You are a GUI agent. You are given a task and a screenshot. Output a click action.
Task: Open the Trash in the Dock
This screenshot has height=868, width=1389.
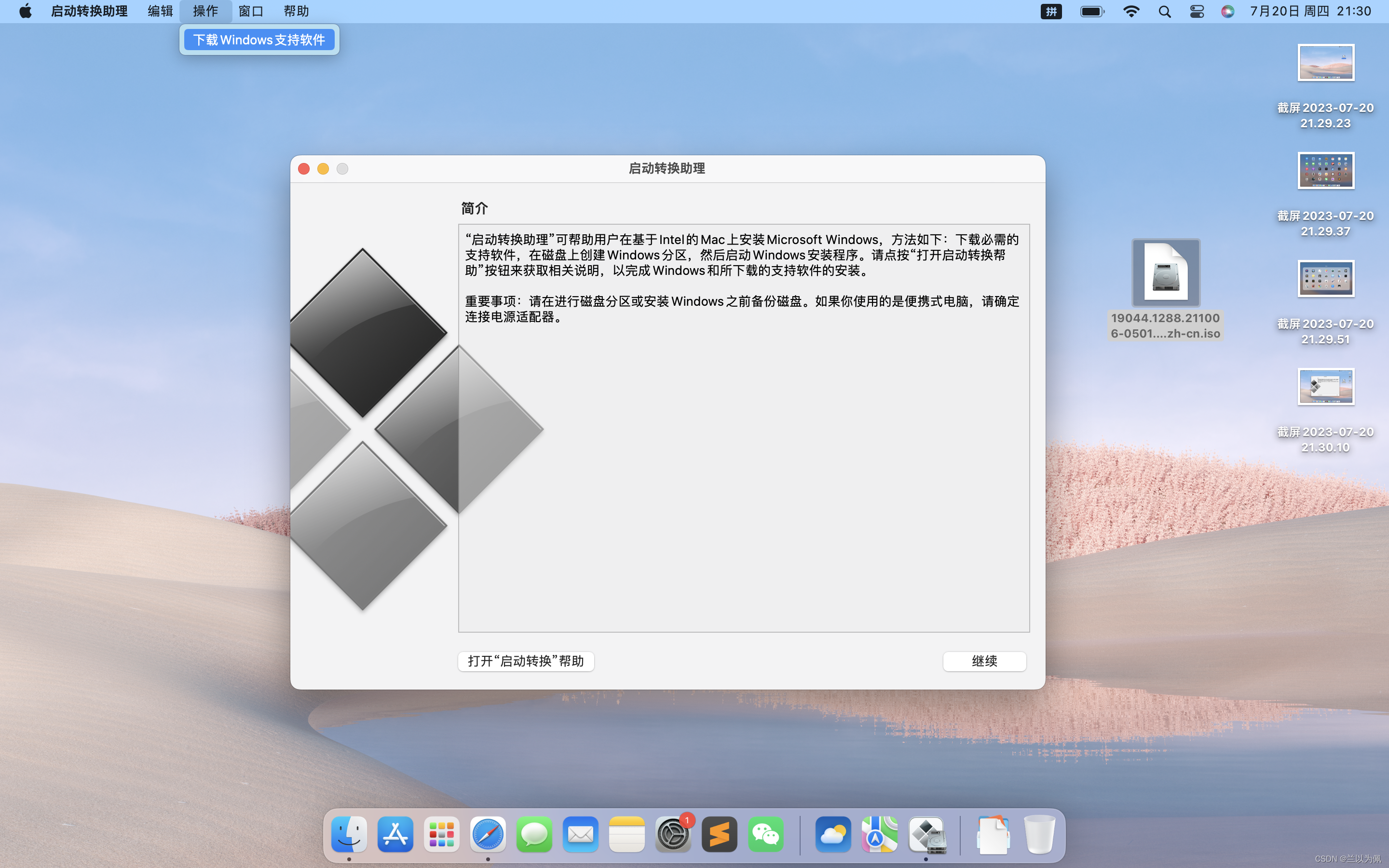1039,834
